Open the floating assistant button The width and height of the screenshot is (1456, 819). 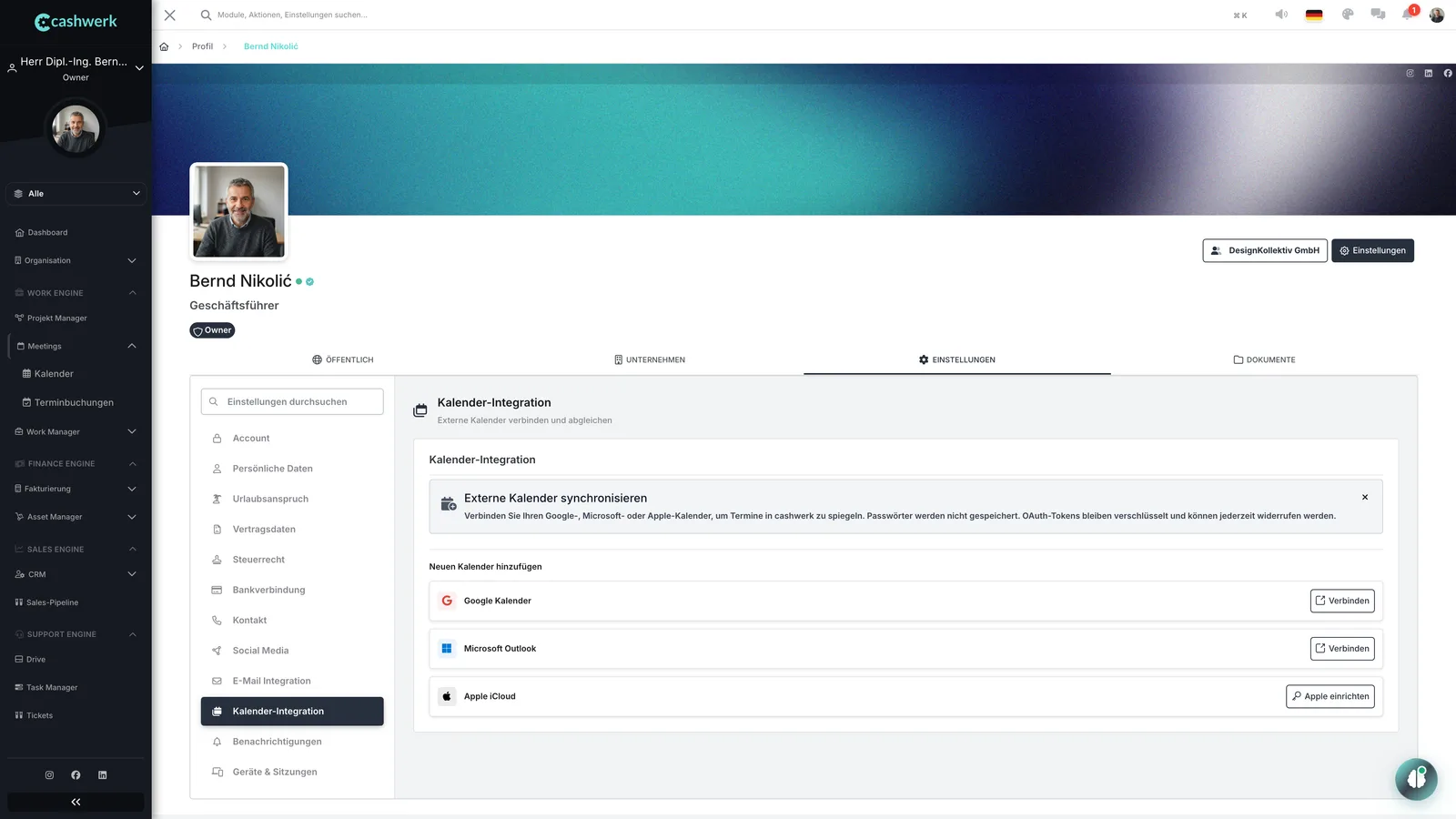coord(1416,779)
